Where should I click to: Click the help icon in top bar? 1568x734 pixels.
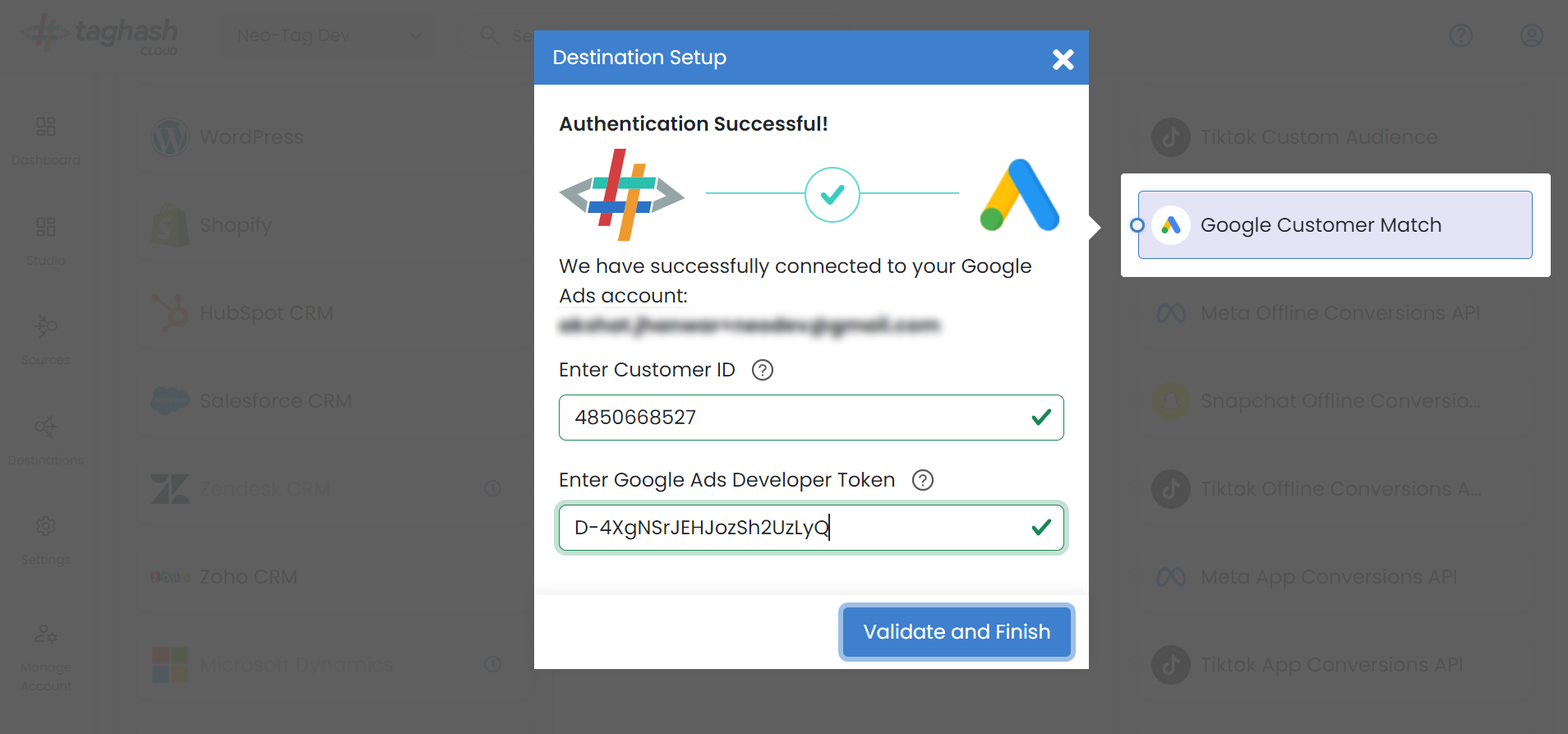tap(1461, 35)
